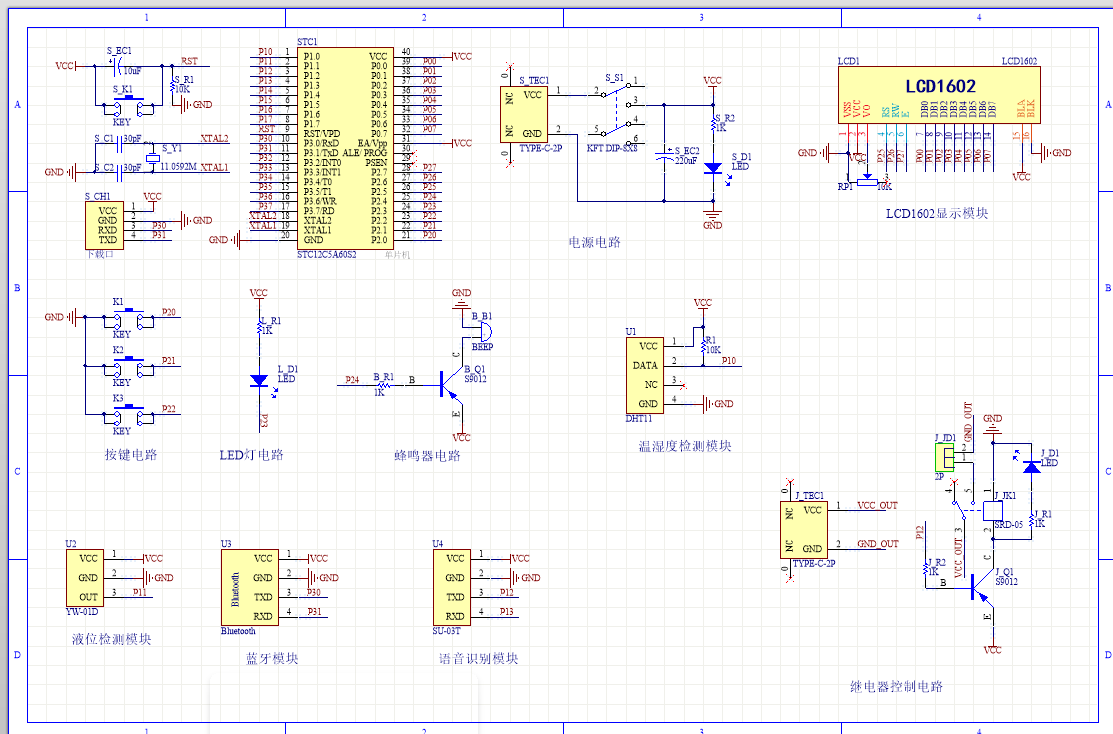Select the YW-01D liquid level module U2
The width and height of the screenshot is (1113, 734).
85,578
